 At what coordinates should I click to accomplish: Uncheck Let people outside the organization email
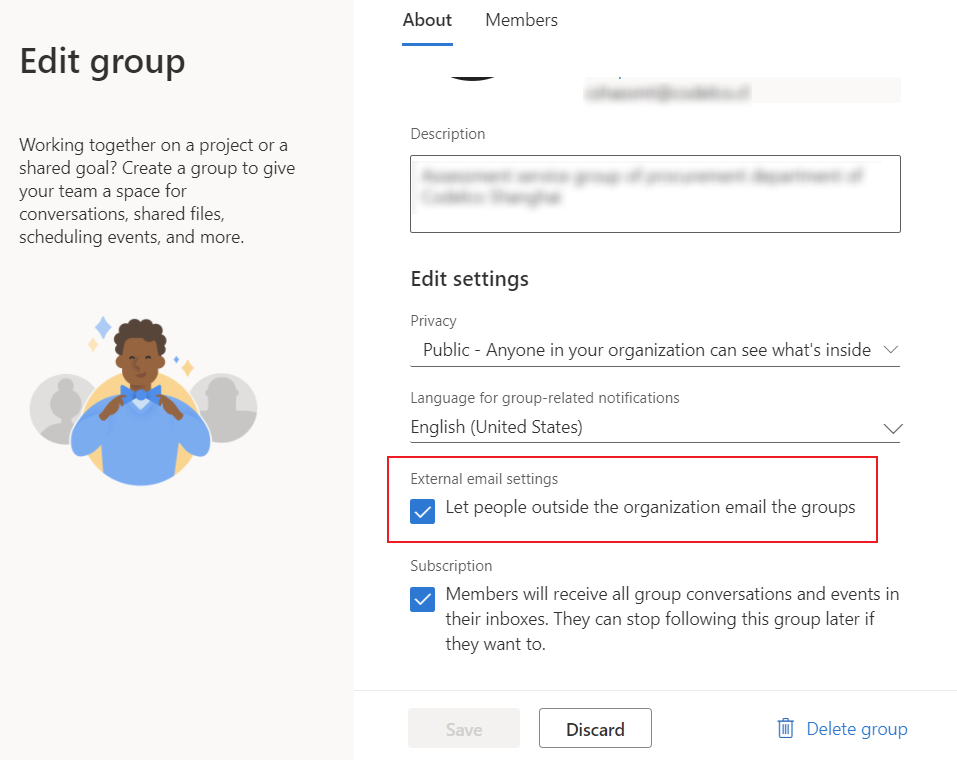pos(422,512)
